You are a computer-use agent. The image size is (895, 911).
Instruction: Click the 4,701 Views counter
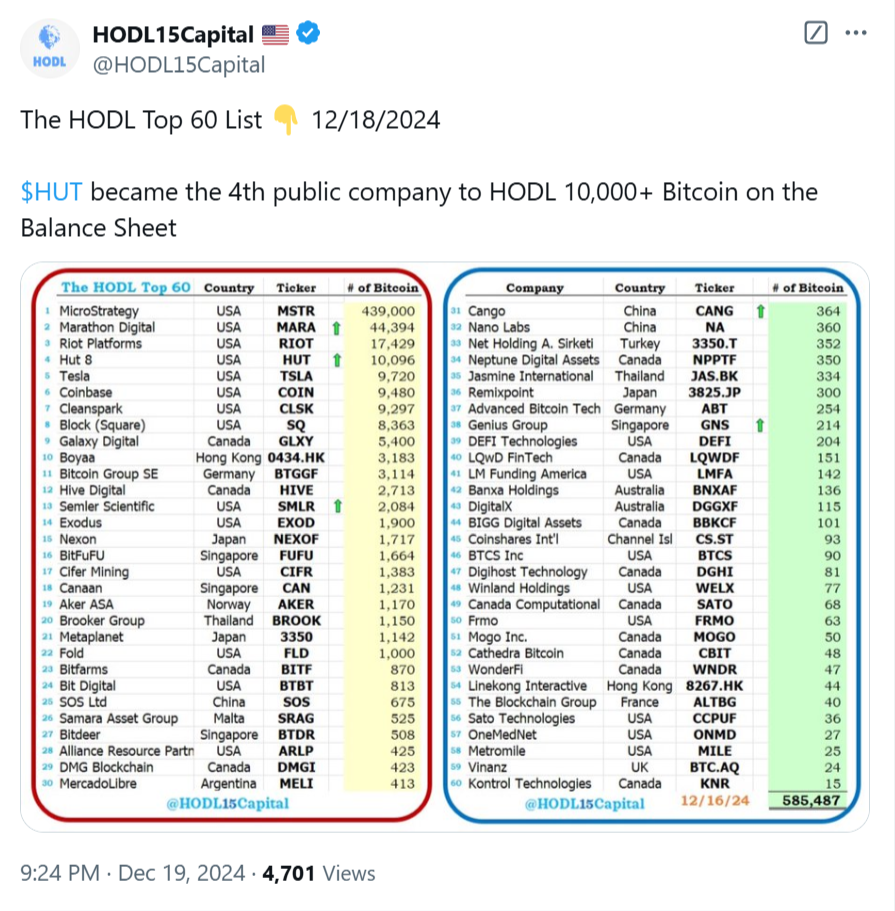(318, 873)
